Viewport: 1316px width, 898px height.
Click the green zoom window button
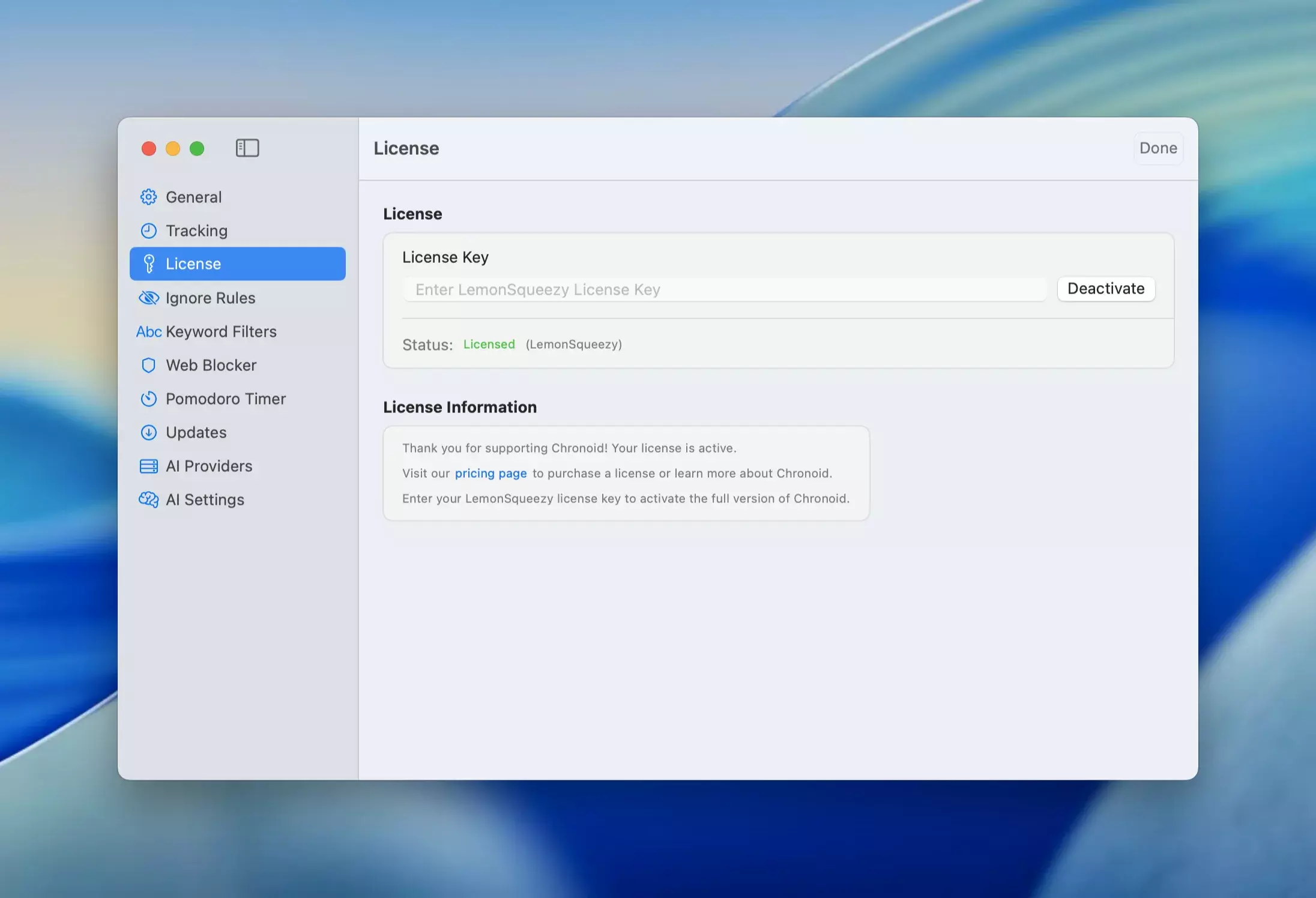pyautogui.click(x=197, y=148)
